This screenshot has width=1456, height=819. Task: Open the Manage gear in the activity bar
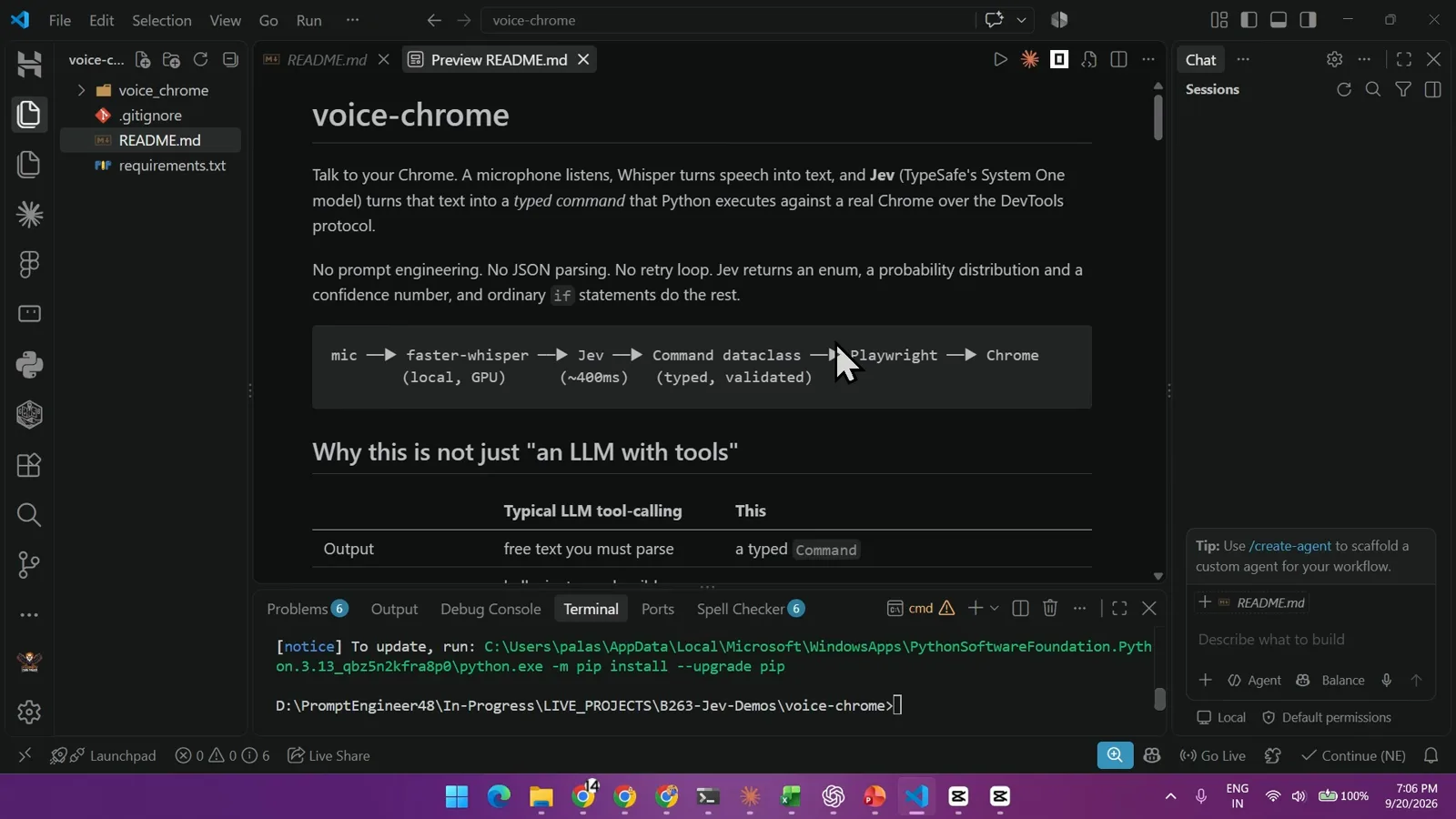29,712
